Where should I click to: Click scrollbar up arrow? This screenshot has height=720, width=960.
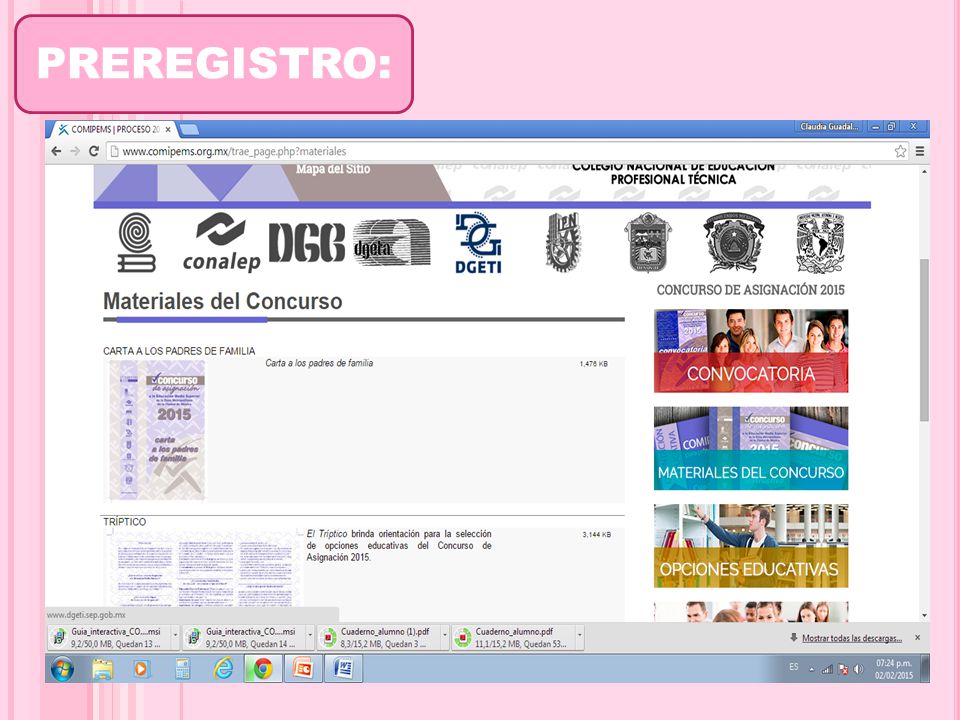pyautogui.click(x=924, y=172)
